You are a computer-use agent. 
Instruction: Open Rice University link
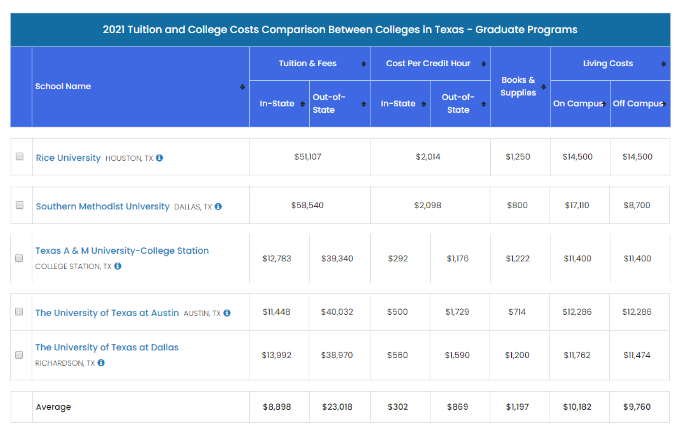click(68, 158)
